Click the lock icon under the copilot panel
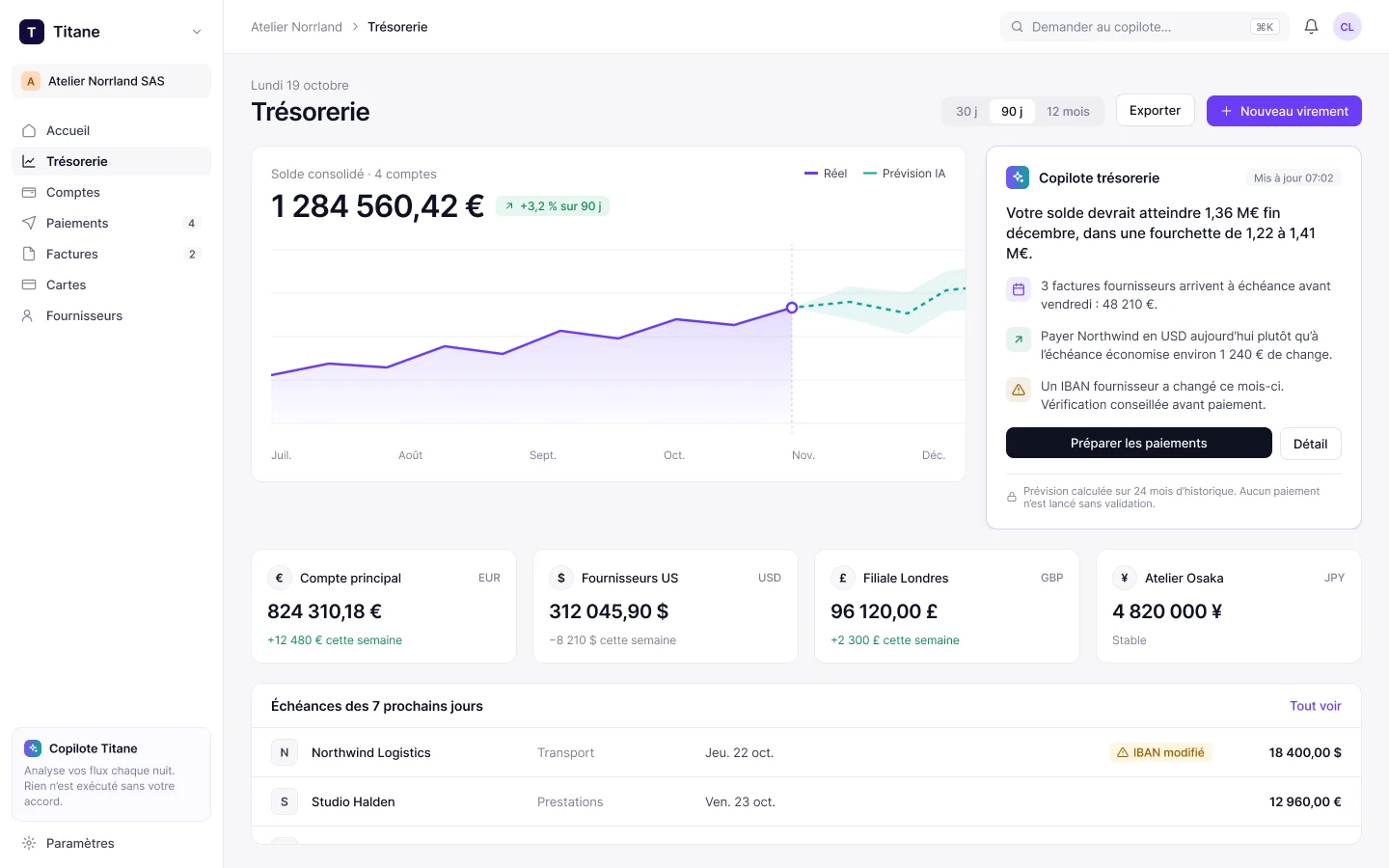 (1012, 498)
